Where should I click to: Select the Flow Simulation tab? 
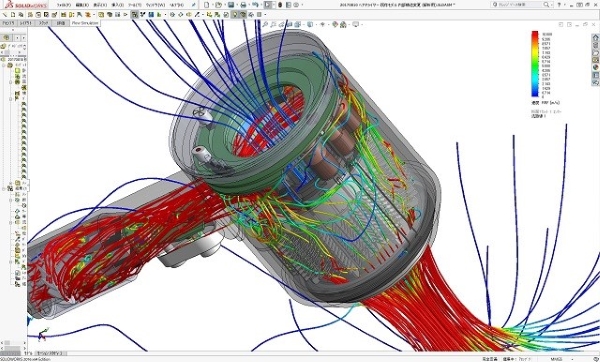pyautogui.click(x=85, y=23)
